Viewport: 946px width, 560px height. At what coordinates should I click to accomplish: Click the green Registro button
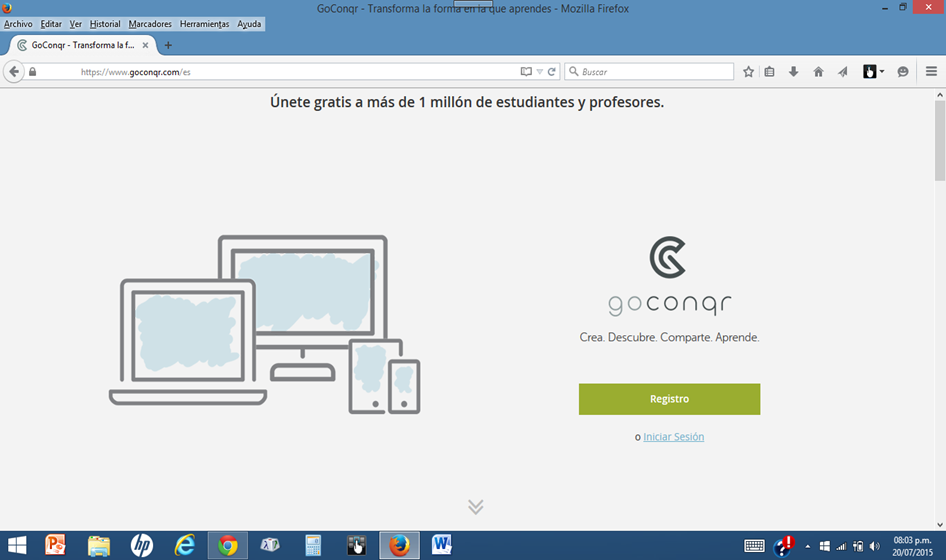click(669, 399)
